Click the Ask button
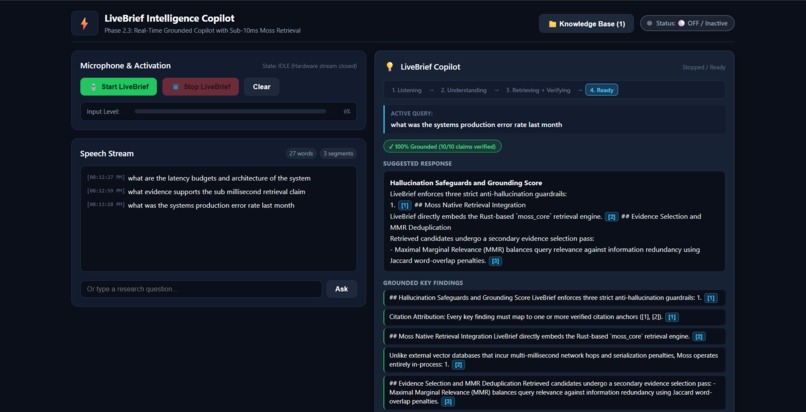The image size is (806, 412). pyautogui.click(x=341, y=289)
